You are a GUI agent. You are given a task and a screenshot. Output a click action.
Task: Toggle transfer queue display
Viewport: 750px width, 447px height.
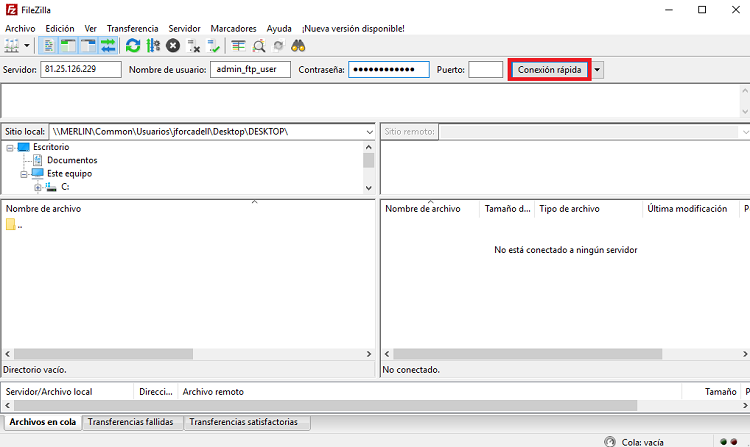108,46
